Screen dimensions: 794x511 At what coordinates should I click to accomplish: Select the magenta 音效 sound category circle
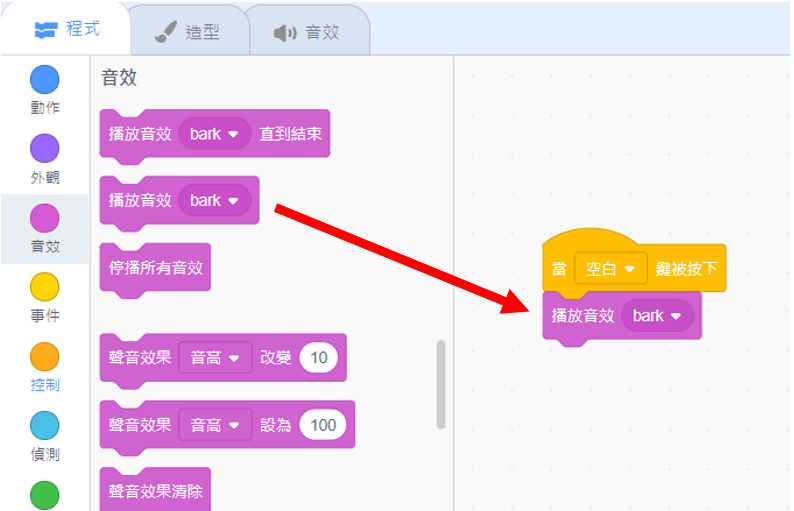pyautogui.click(x=45, y=218)
